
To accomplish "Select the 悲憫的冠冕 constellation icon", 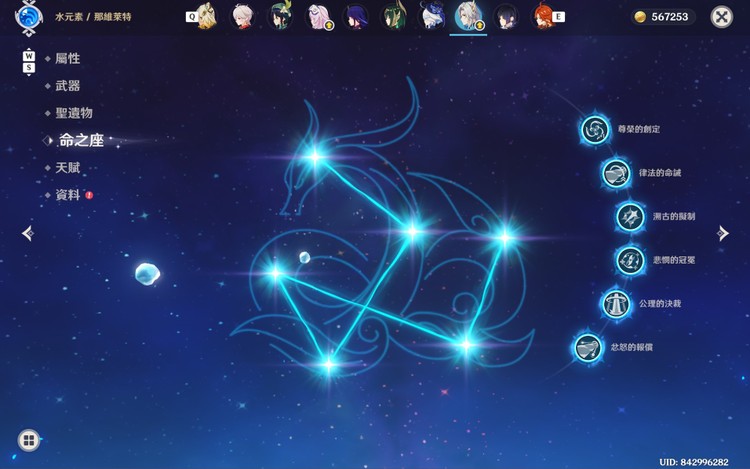I will [x=629, y=260].
